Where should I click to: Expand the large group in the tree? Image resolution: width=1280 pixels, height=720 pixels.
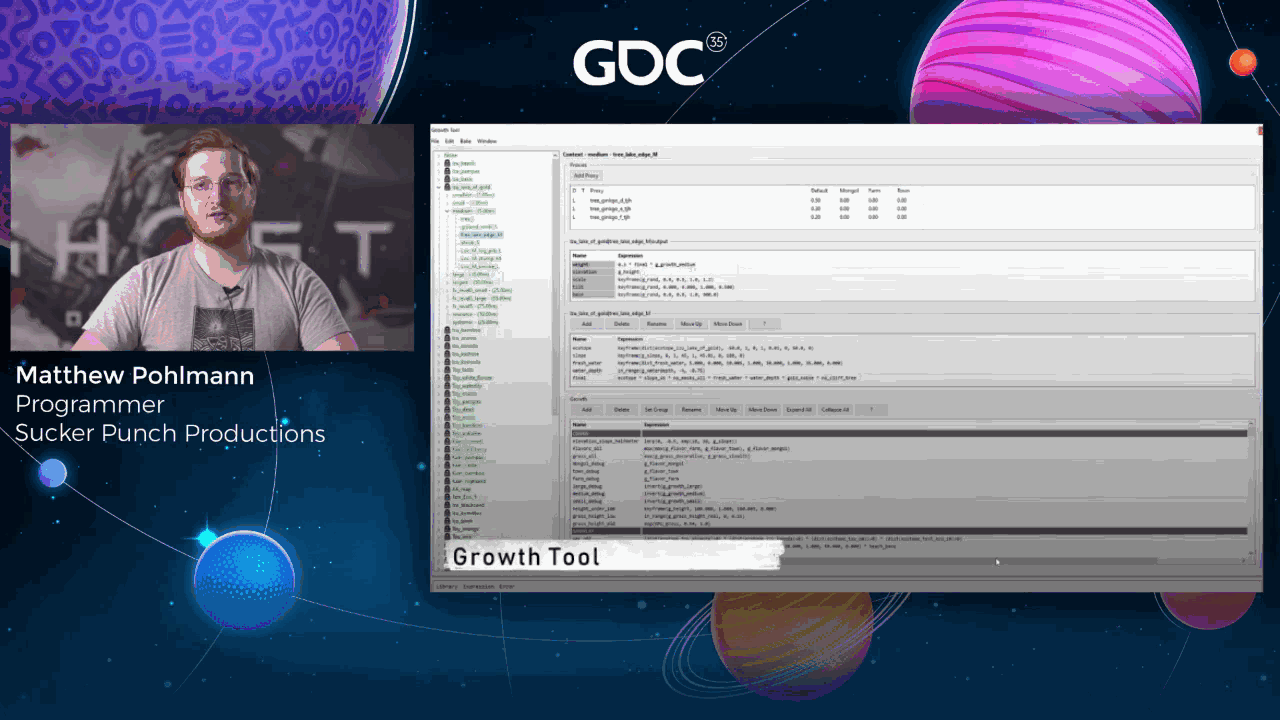[x=447, y=274]
